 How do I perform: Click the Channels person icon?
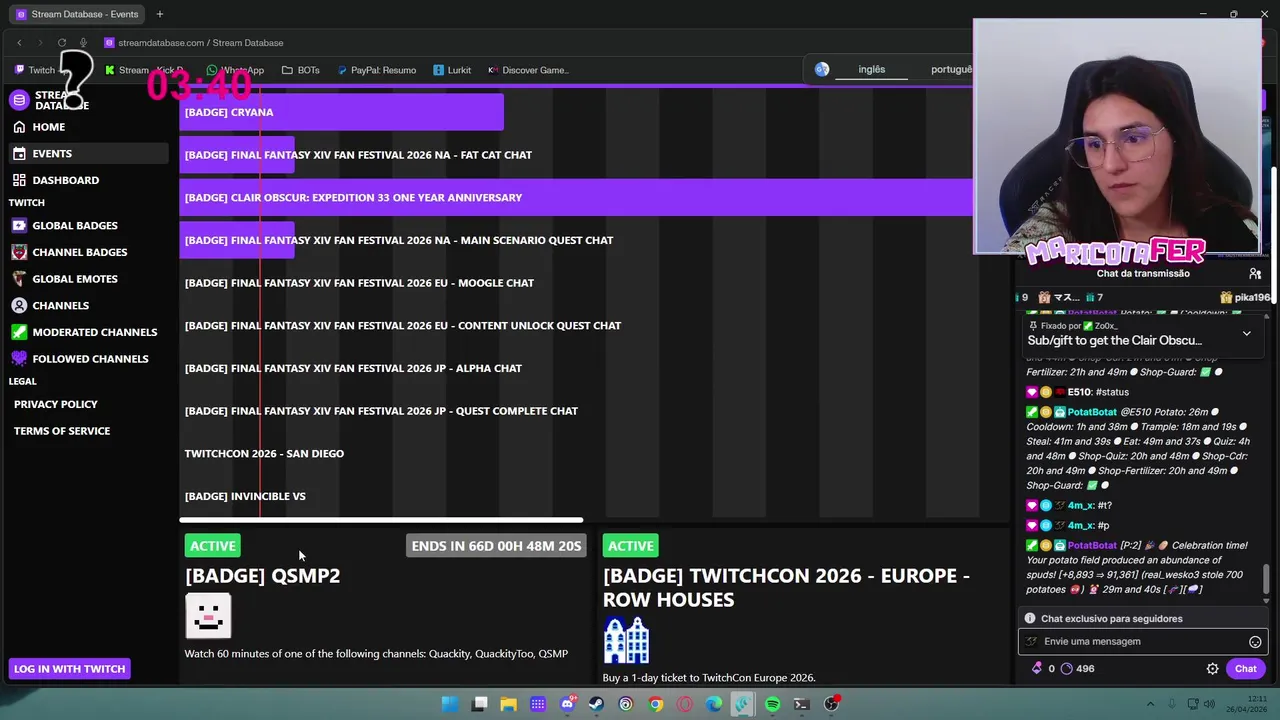[19, 305]
